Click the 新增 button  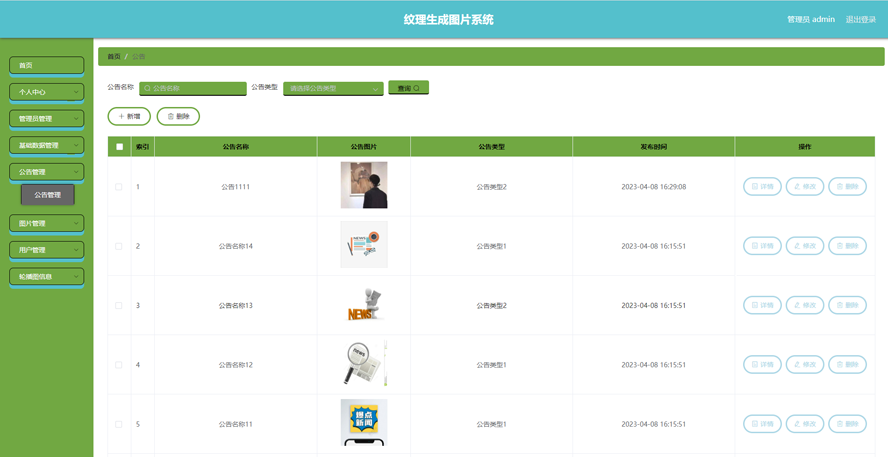coord(129,116)
